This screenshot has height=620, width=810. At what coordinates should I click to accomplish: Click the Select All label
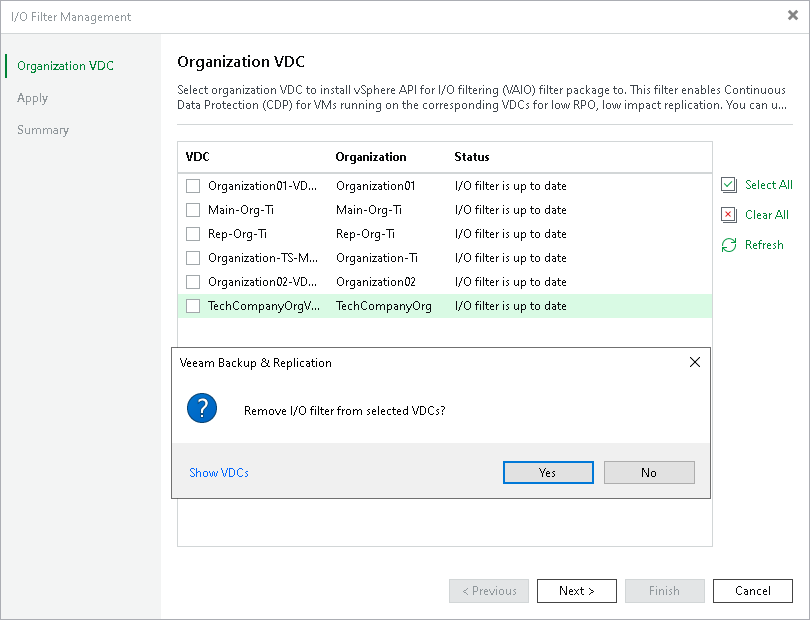769,185
